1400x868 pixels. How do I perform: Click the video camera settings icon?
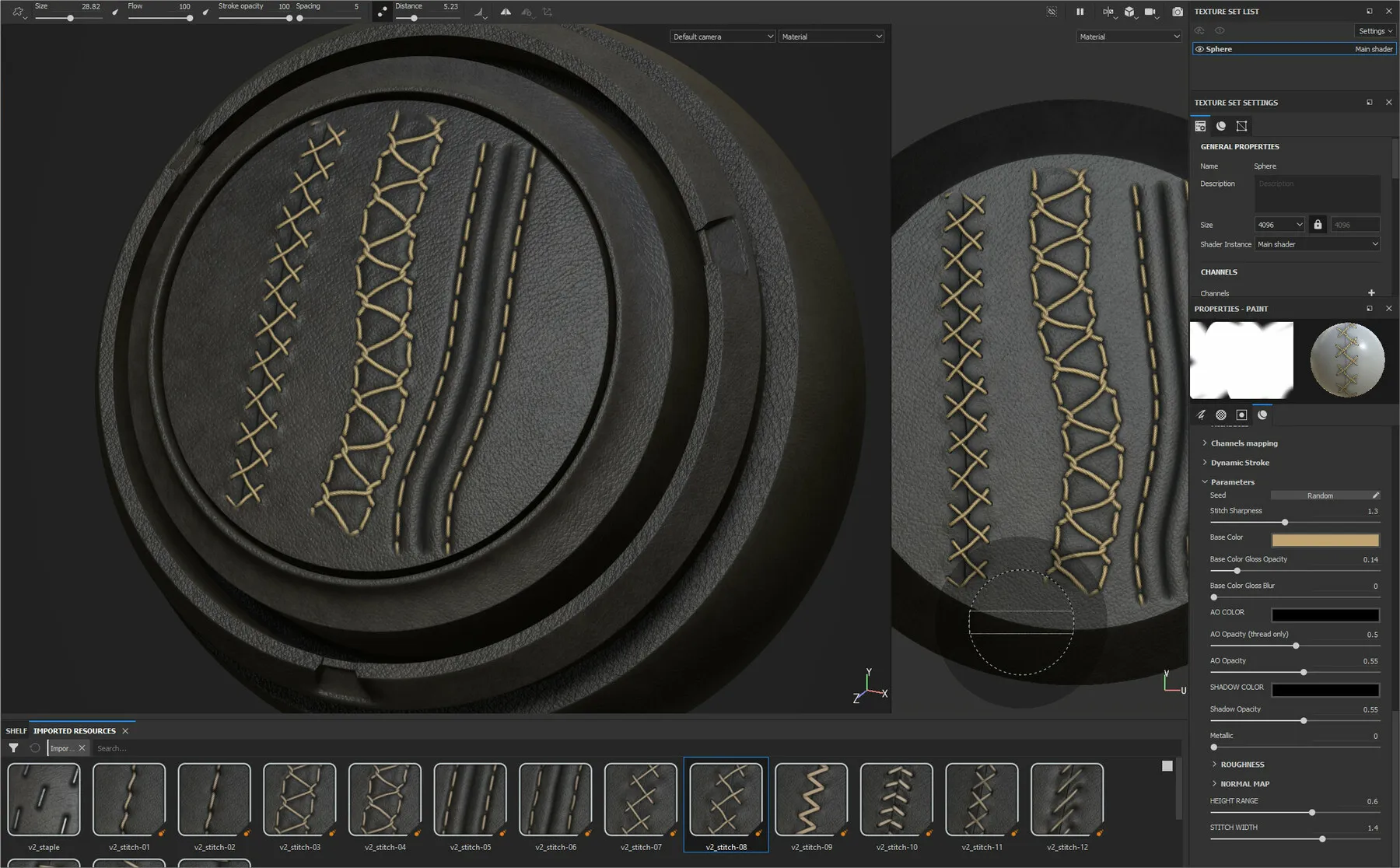[1150, 12]
